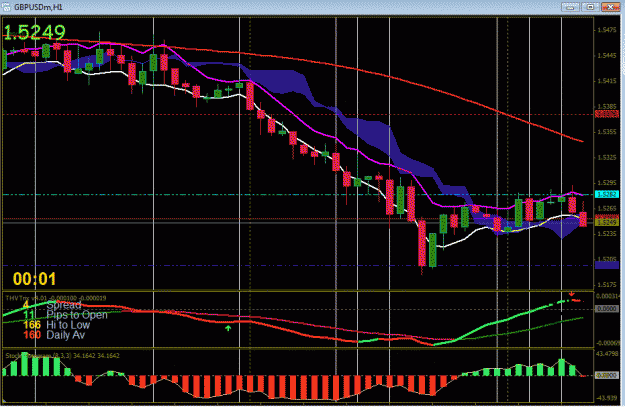Image resolution: width=625 pixels, height=407 pixels.
Task: Click the 1.5295 price axis label
Action: point(607,183)
